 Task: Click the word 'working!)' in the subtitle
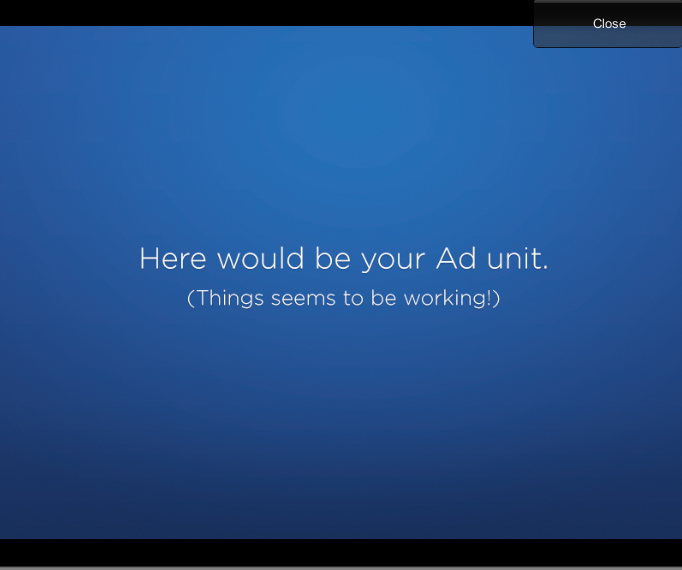[x=451, y=299]
